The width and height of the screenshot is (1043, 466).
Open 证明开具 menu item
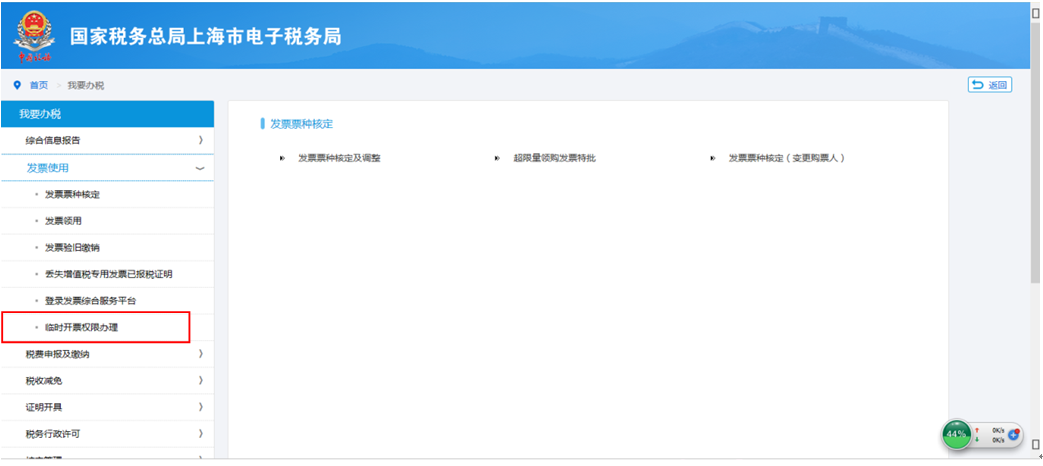[107, 407]
